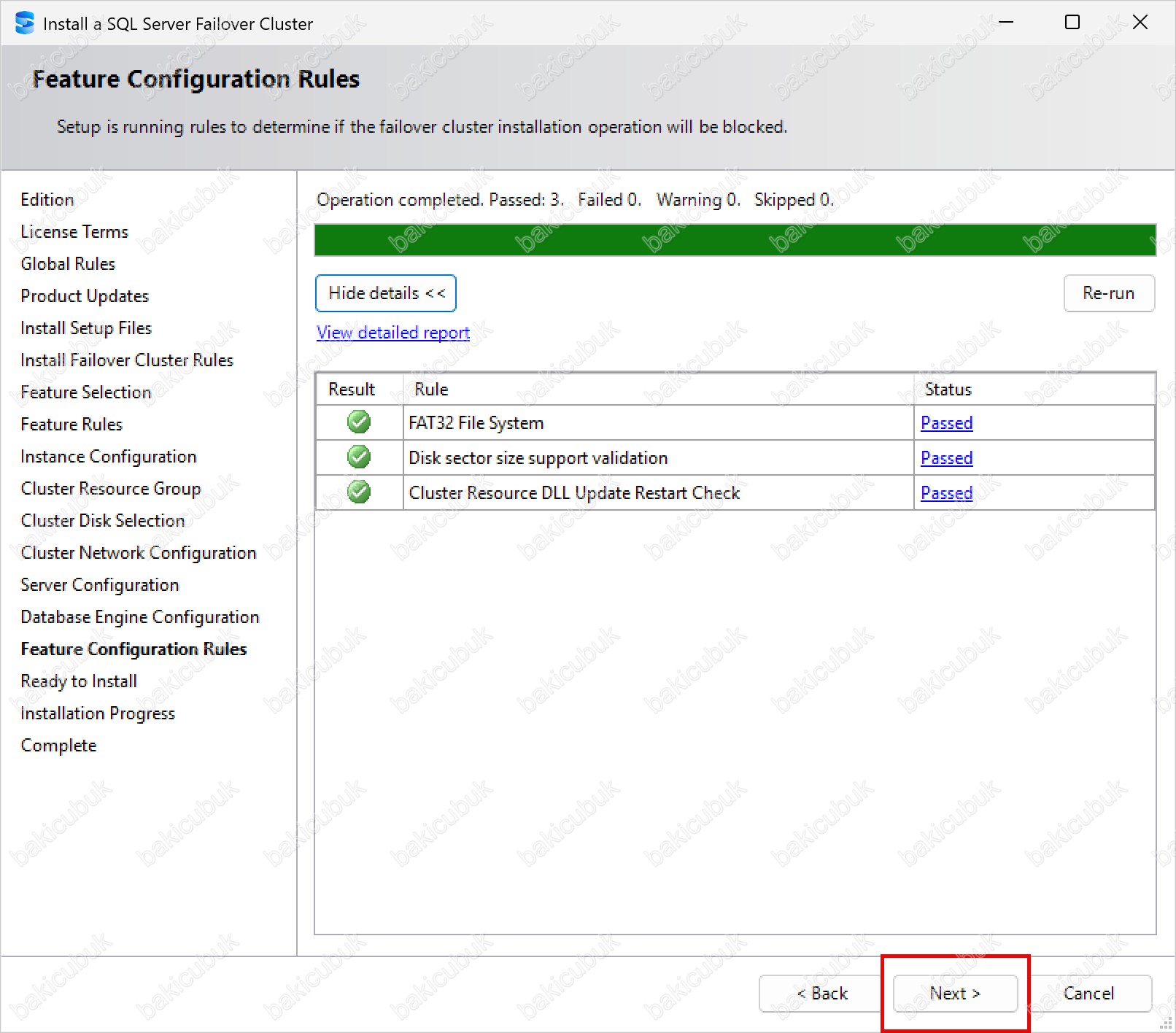
Task: Click green check icon for Cluster Resource DLL rule
Action: (x=358, y=492)
